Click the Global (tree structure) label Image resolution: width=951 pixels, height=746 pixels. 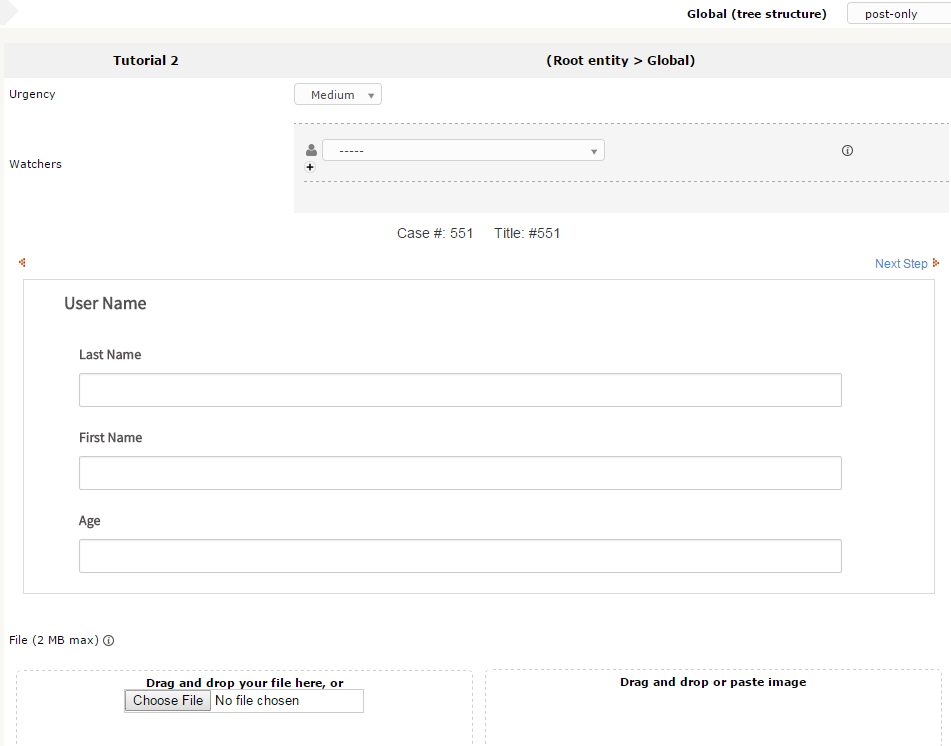[756, 14]
